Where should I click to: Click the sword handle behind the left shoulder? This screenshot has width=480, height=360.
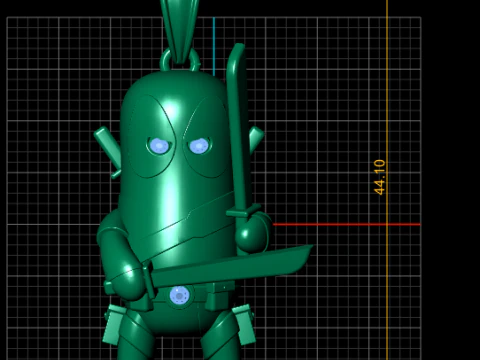point(107,152)
